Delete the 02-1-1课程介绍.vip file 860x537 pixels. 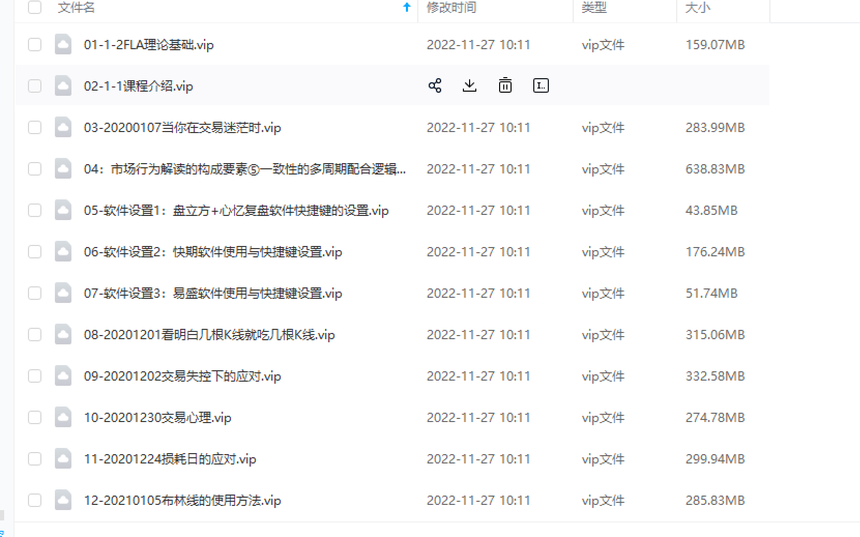click(x=505, y=86)
